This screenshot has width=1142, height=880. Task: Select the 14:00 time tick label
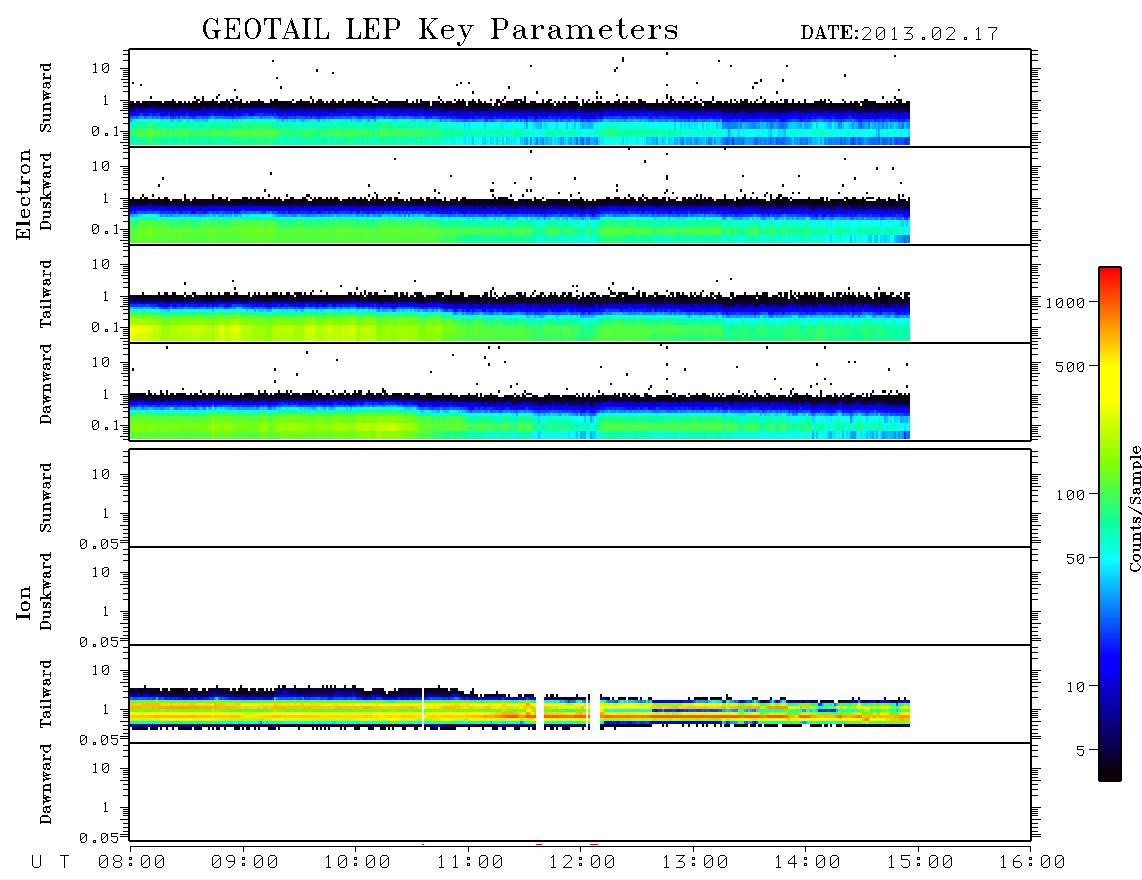(807, 862)
